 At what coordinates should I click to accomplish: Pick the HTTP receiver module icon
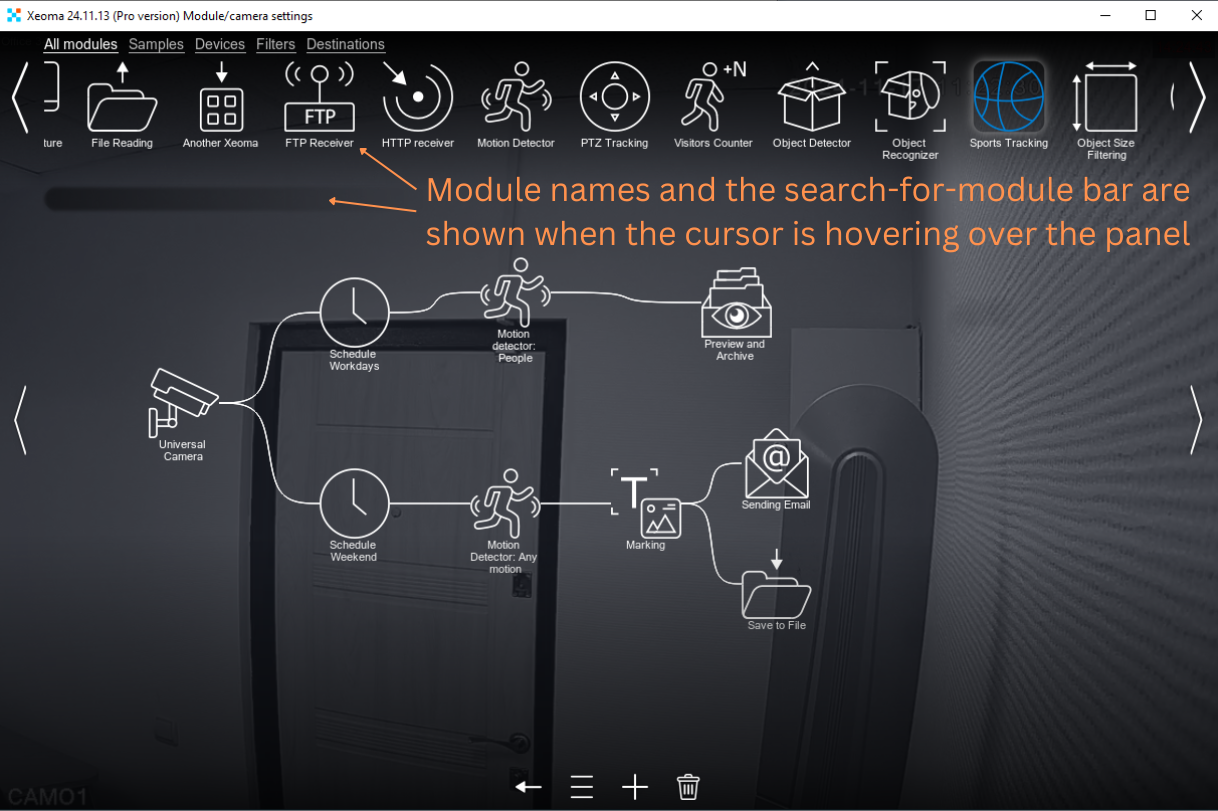tap(418, 98)
